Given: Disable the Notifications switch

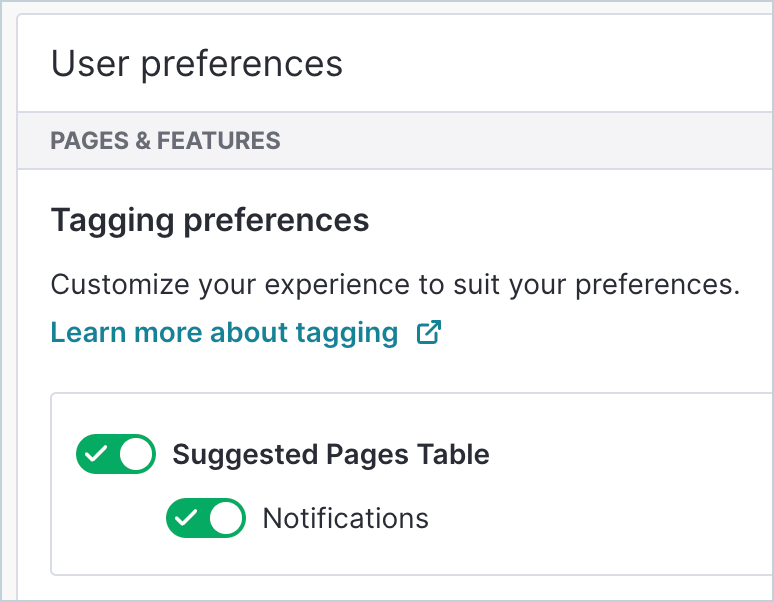Looking at the screenshot, I should click(205, 518).
